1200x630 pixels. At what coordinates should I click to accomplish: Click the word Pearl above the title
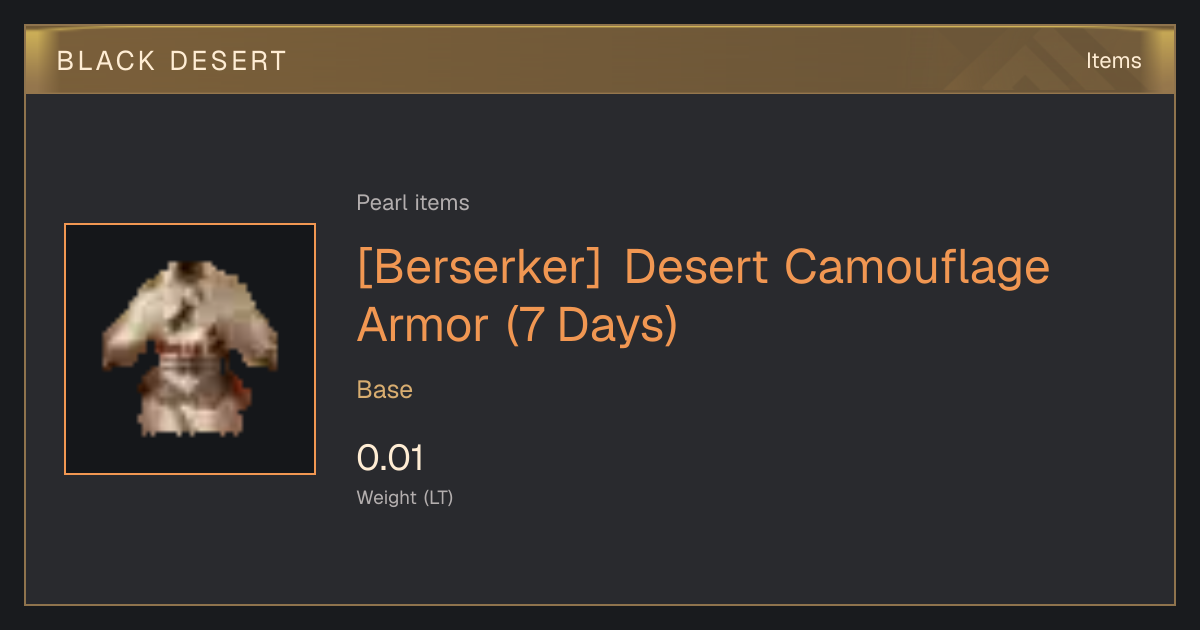click(381, 203)
